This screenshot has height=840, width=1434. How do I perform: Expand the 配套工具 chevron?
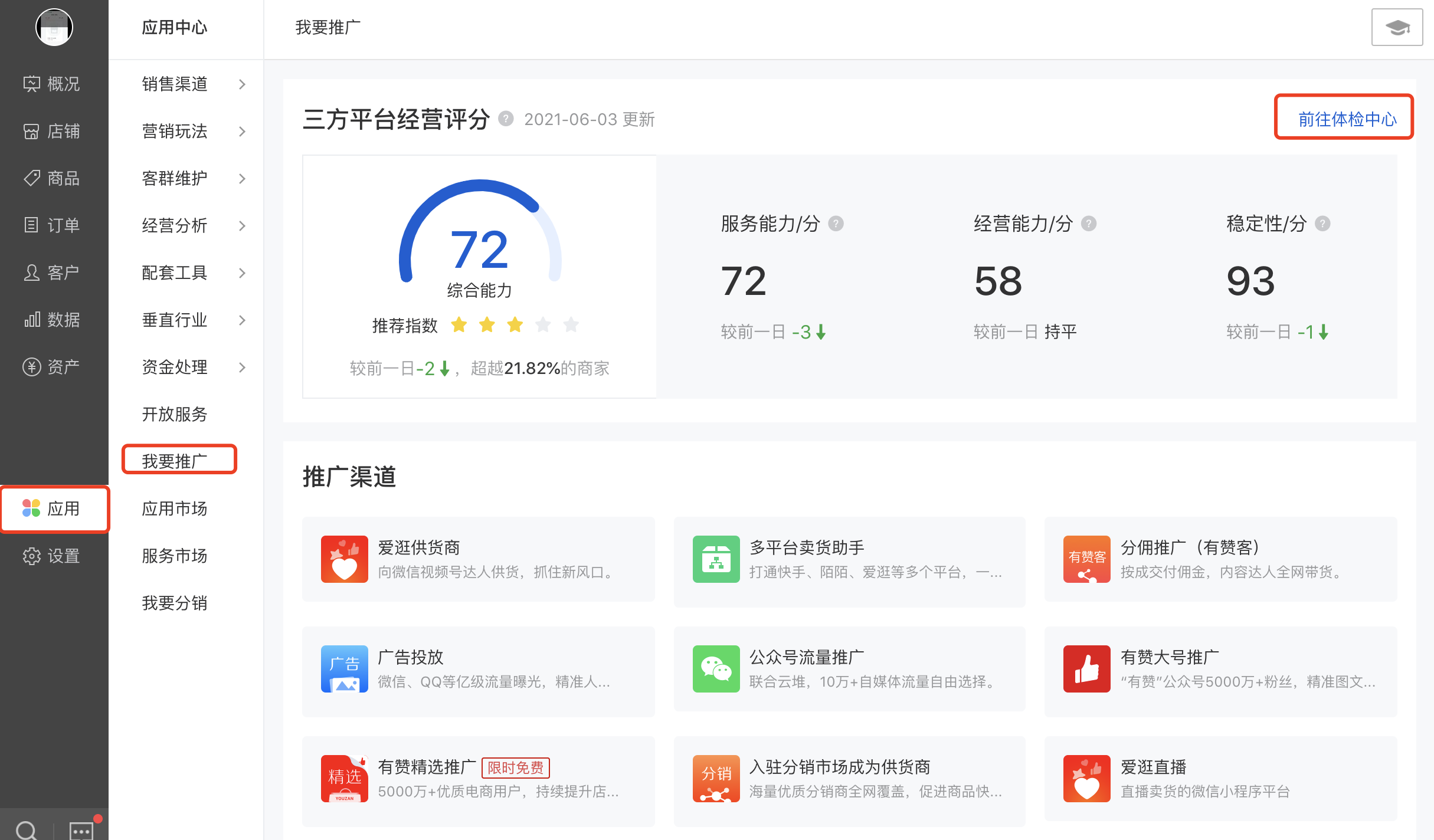tap(242, 273)
